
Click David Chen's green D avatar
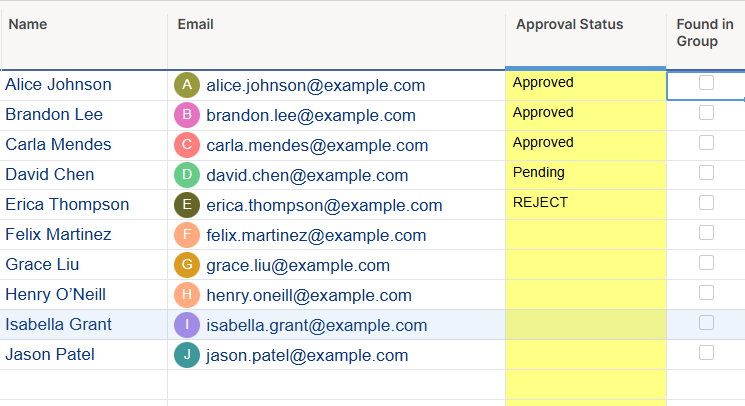187,175
